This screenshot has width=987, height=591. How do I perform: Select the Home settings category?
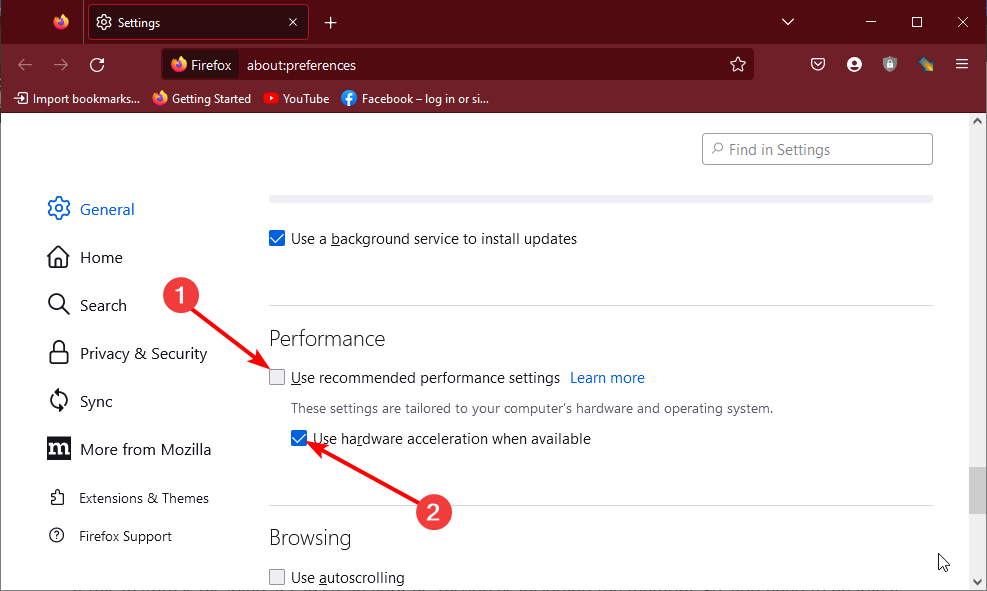pos(85,257)
